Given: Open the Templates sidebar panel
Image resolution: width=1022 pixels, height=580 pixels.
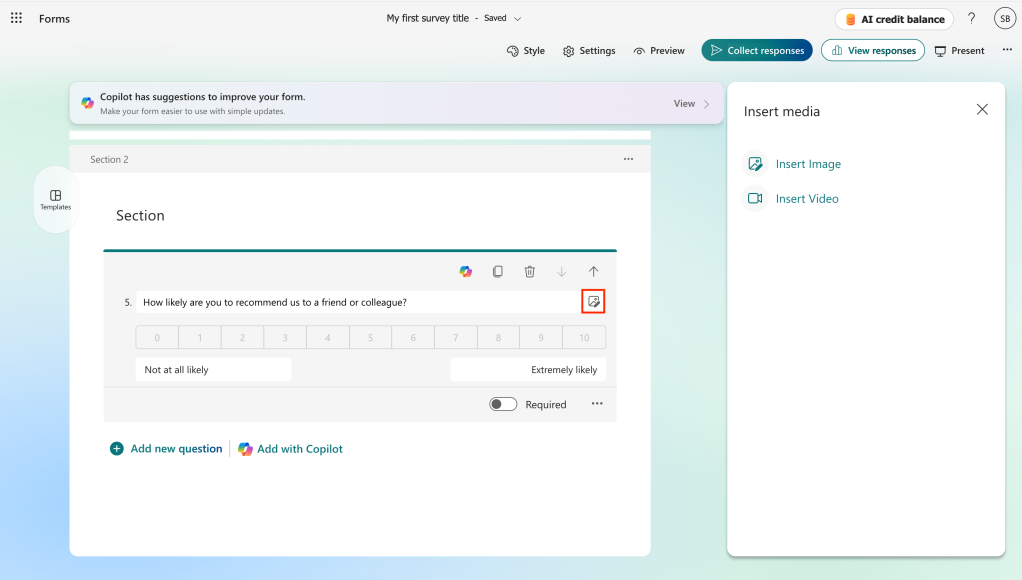Looking at the screenshot, I should point(55,199).
